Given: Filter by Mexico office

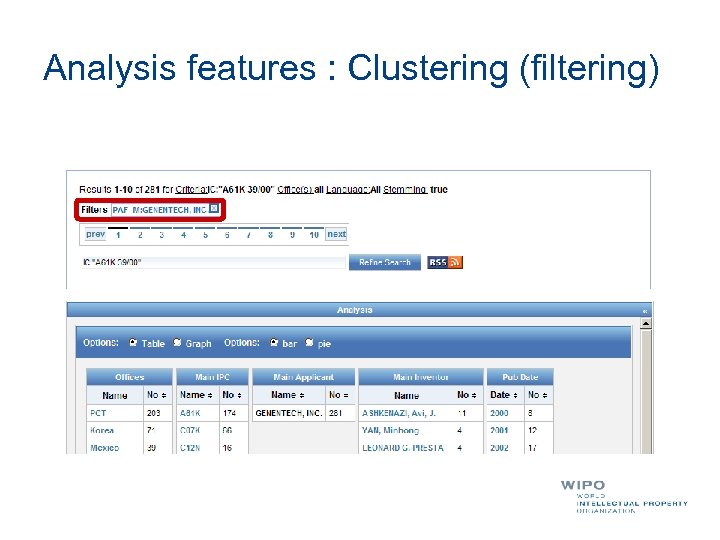Looking at the screenshot, I should pyautogui.click(x=104, y=448).
